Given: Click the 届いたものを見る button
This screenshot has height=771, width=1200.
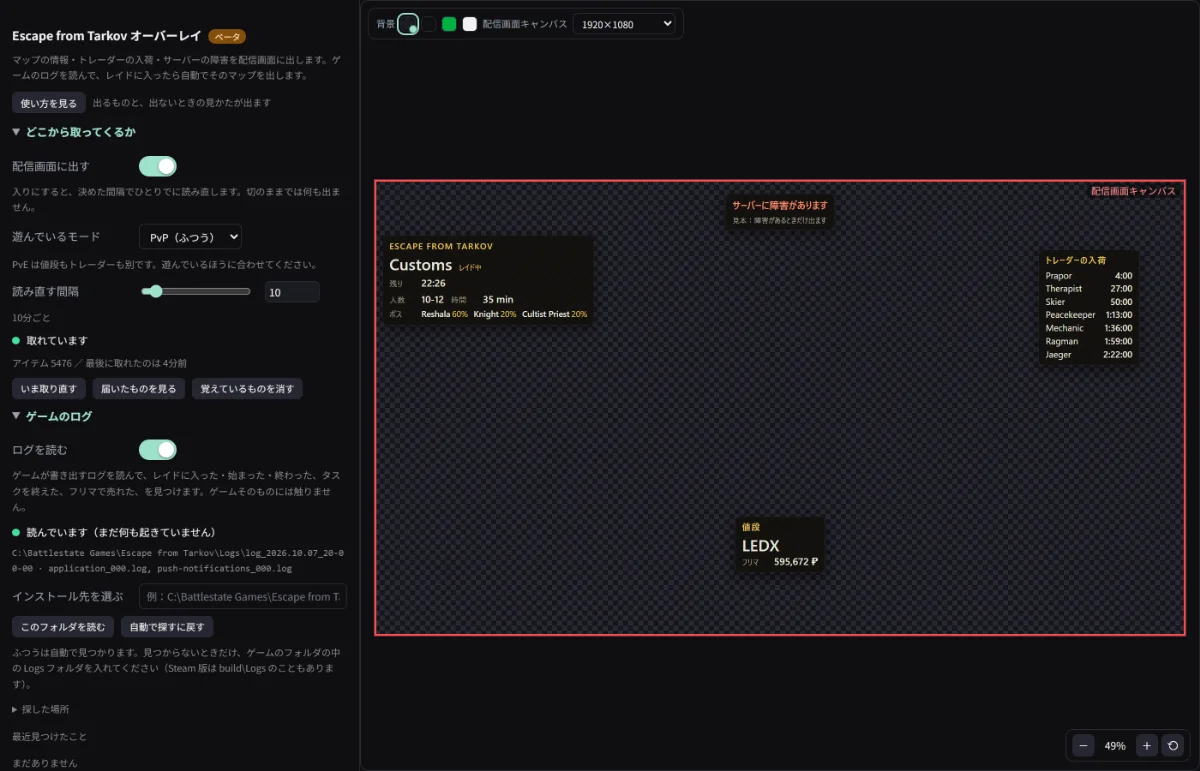Looking at the screenshot, I should click(x=139, y=389).
